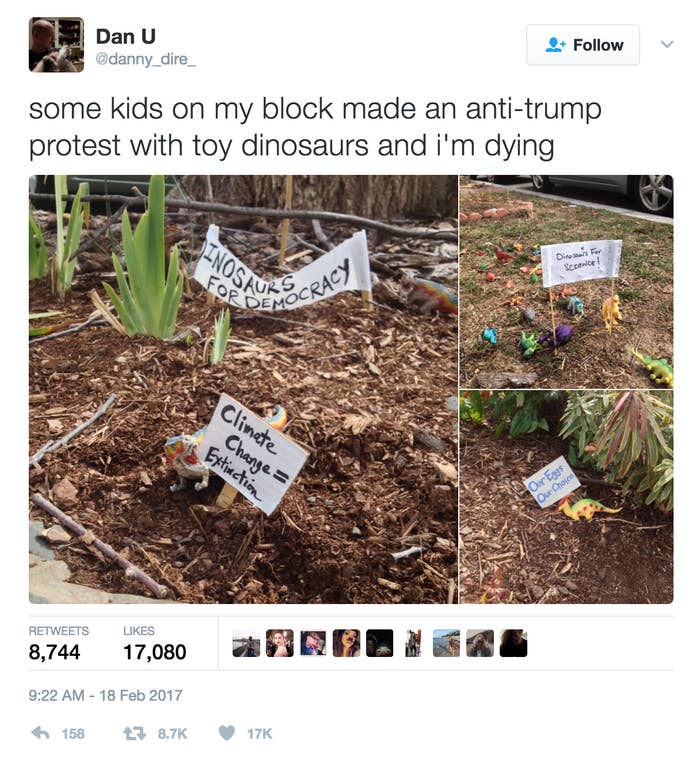Open the Dan U display name link

(126, 37)
